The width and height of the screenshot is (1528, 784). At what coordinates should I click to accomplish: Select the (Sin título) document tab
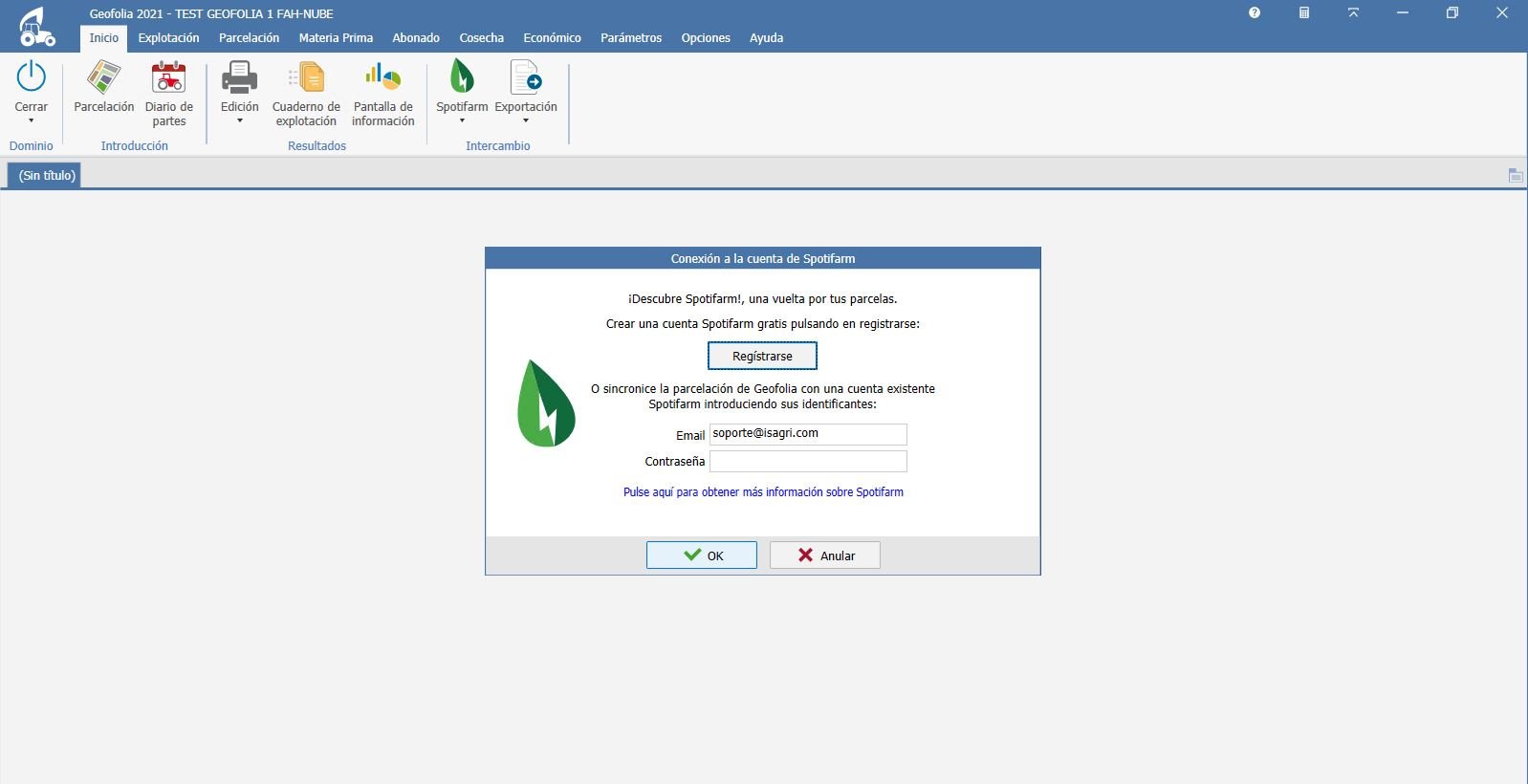tap(44, 175)
